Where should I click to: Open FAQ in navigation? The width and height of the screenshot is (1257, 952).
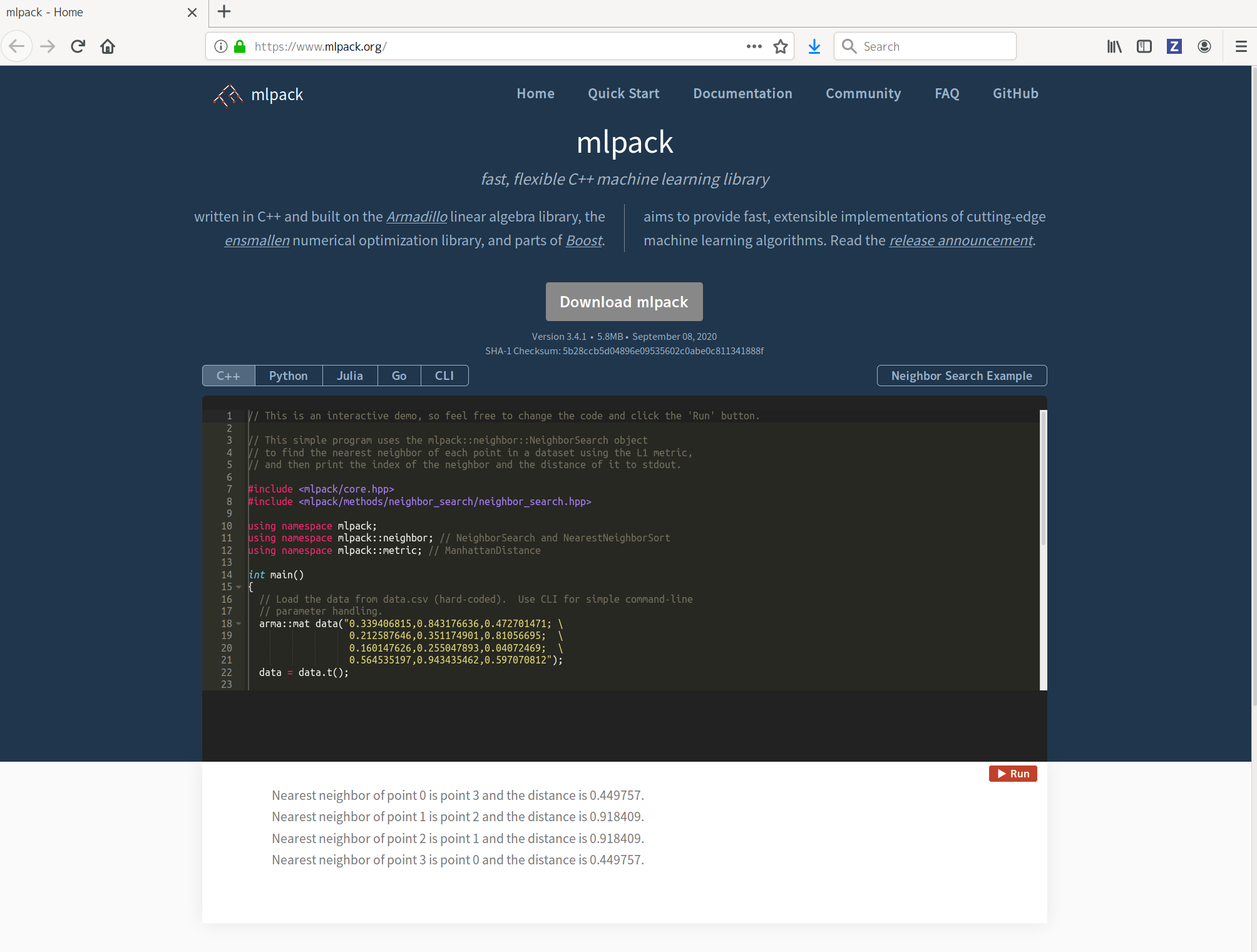pos(947,93)
